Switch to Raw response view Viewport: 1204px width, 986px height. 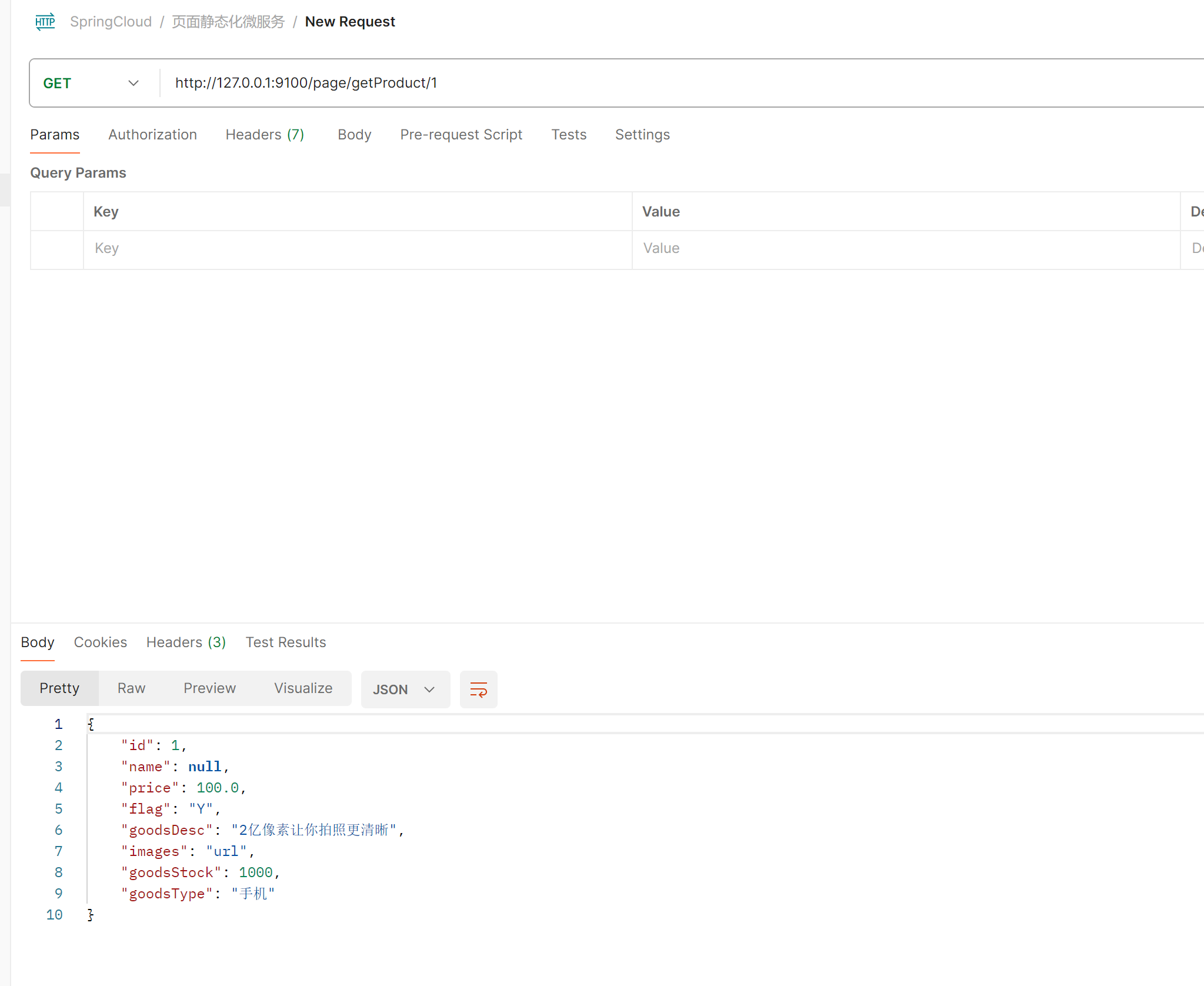pyautogui.click(x=131, y=688)
